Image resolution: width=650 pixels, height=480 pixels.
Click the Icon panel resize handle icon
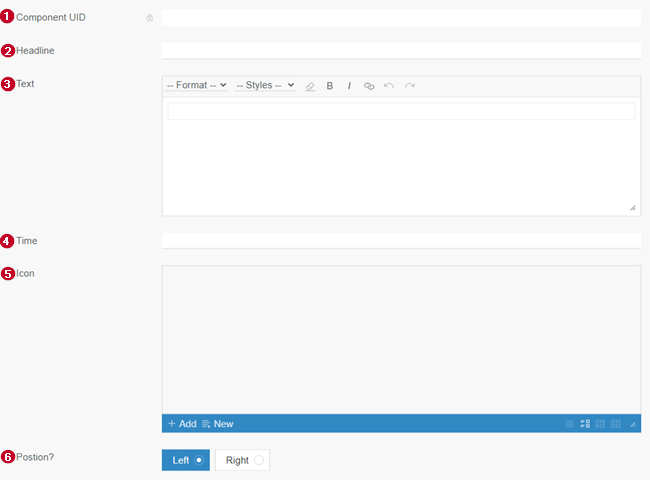coord(633,424)
